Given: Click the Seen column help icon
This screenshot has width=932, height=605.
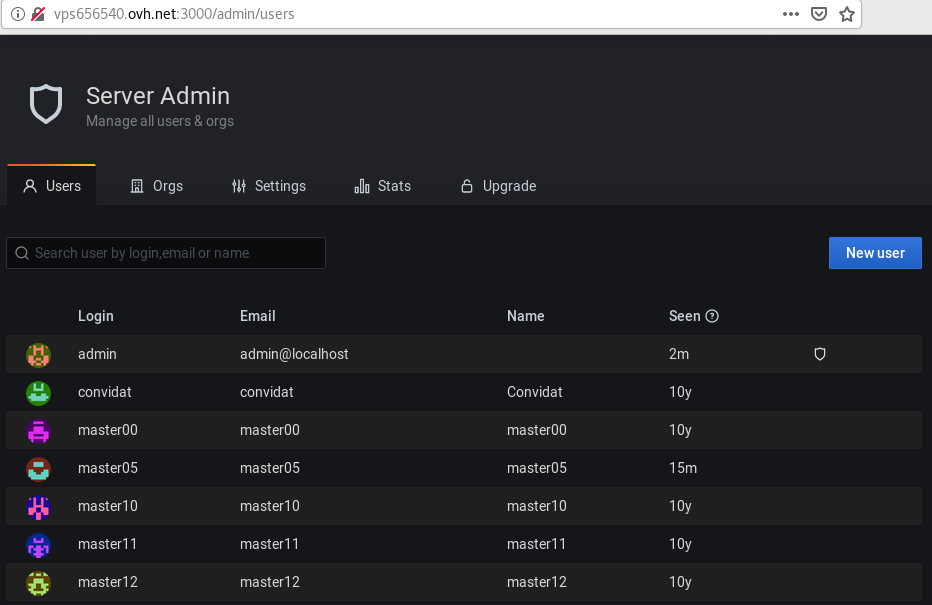Looking at the screenshot, I should coord(712,316).
